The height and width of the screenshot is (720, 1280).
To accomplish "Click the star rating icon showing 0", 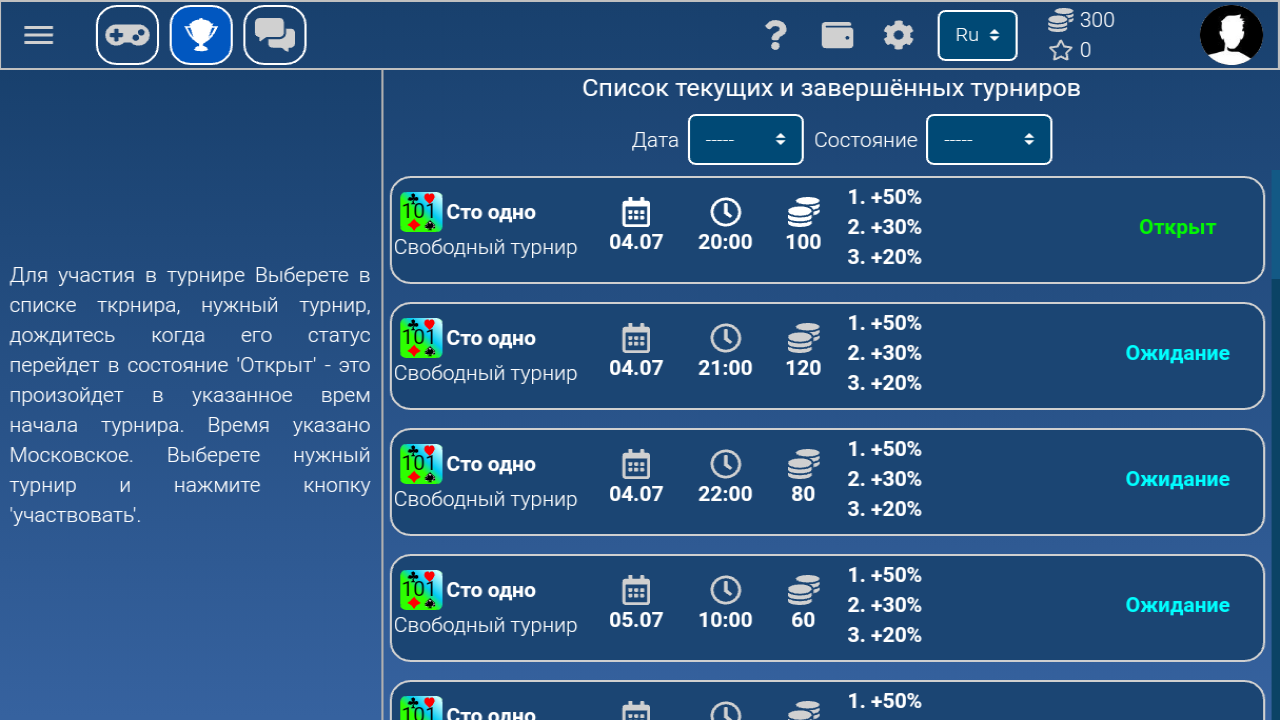I will point(1062,51).
